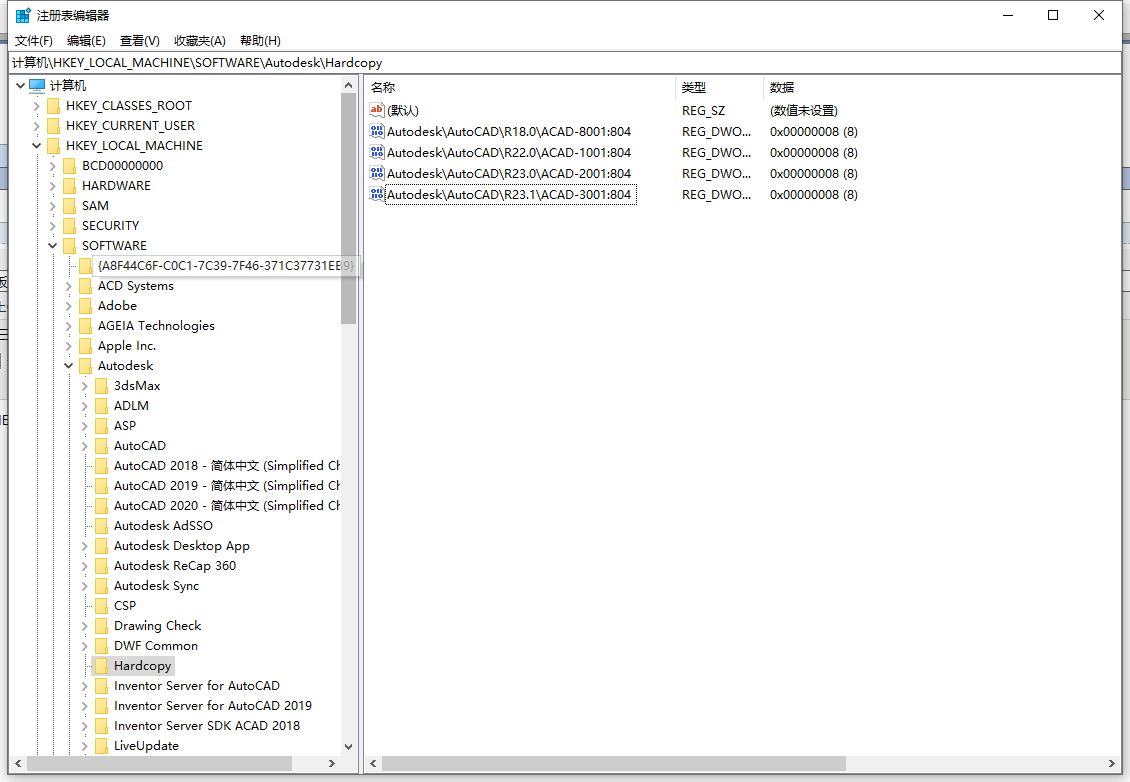The height and width of the screenshot is (782, 1130).
Task: Select the Autodesk AdSSO key
Action: coord(164,526)
